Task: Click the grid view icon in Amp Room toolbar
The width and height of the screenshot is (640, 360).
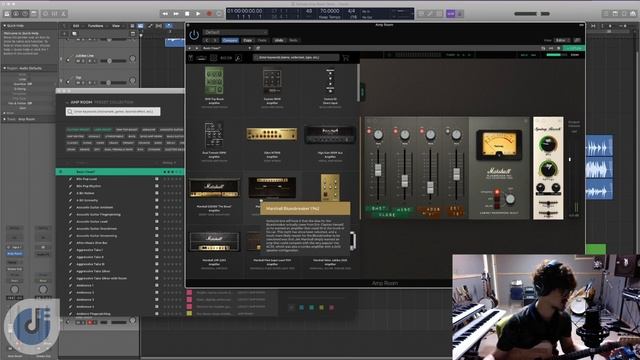Action: tap(213, 58)
